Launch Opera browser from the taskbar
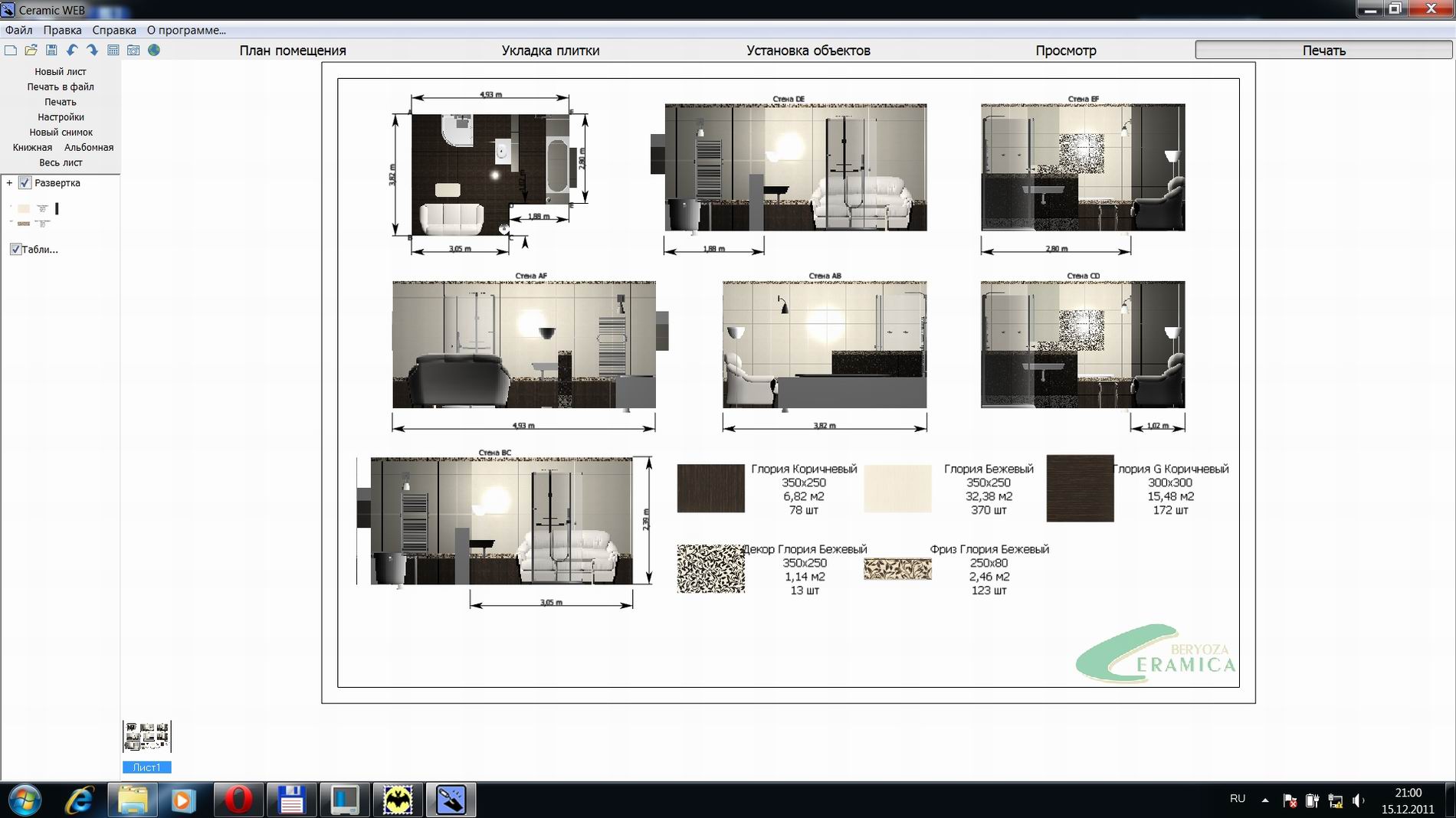 pos(238,800)
